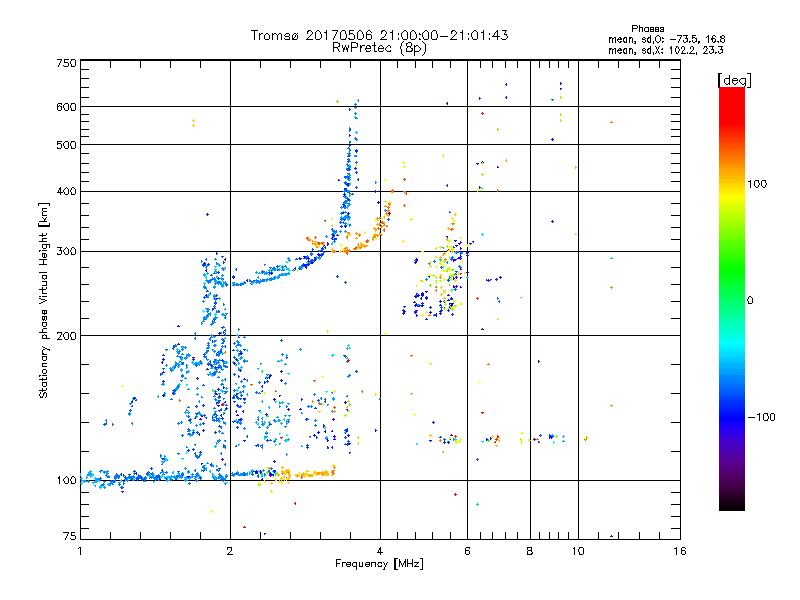Click the 'Frequency [MHz]' x-axis label

379,564
